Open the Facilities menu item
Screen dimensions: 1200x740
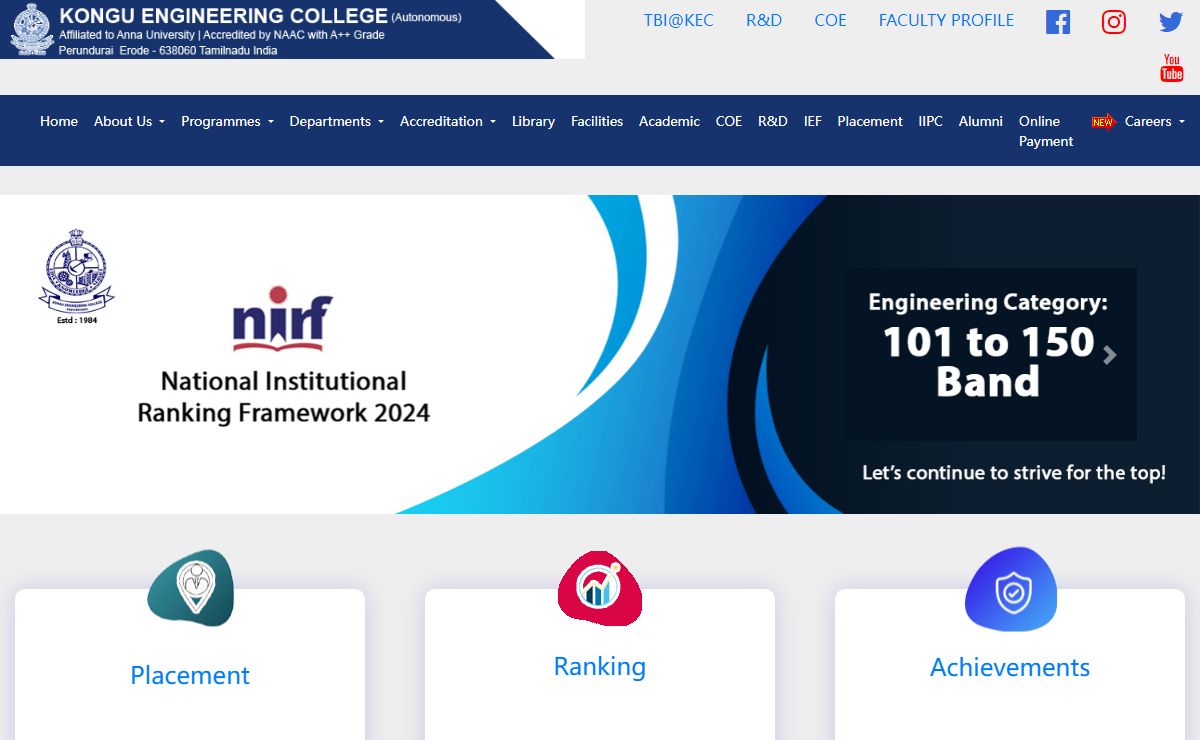(597, 121)
